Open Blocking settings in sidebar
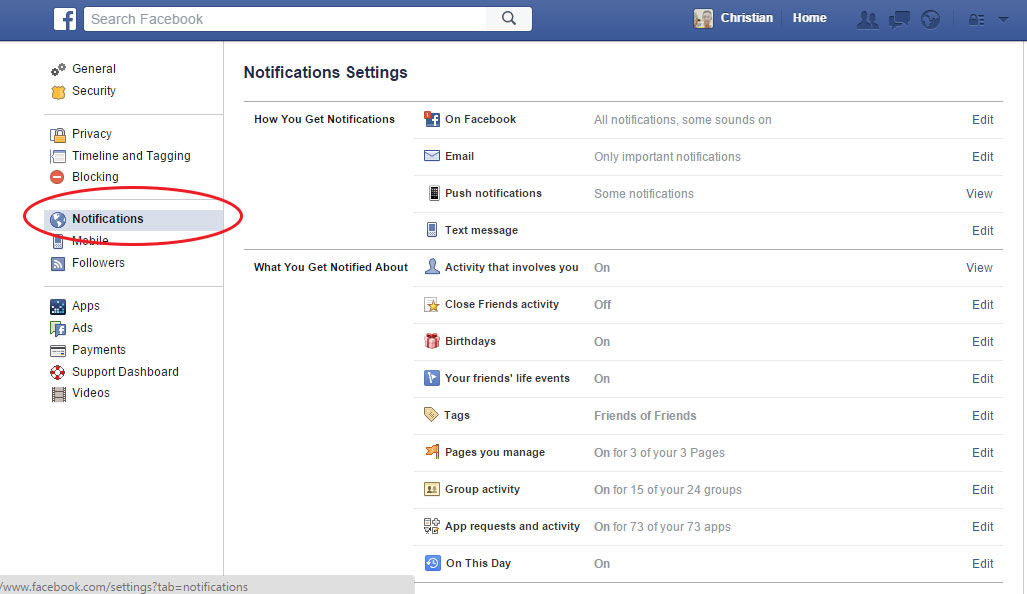Viewport: 1027px width, 594px height. point(95,177)
